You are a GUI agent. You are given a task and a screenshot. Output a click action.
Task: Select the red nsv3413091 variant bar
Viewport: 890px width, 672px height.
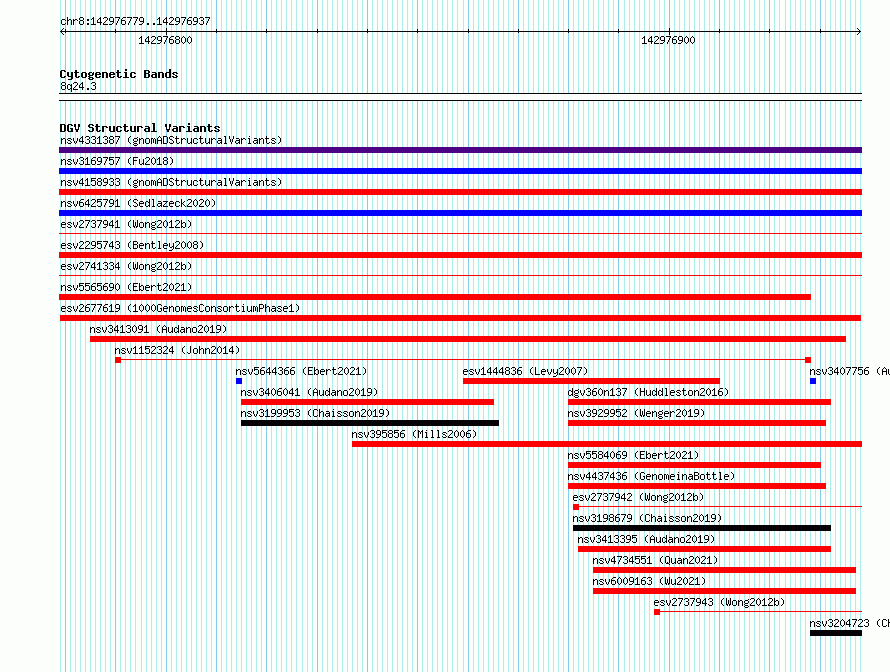click(x=468, y=339)
